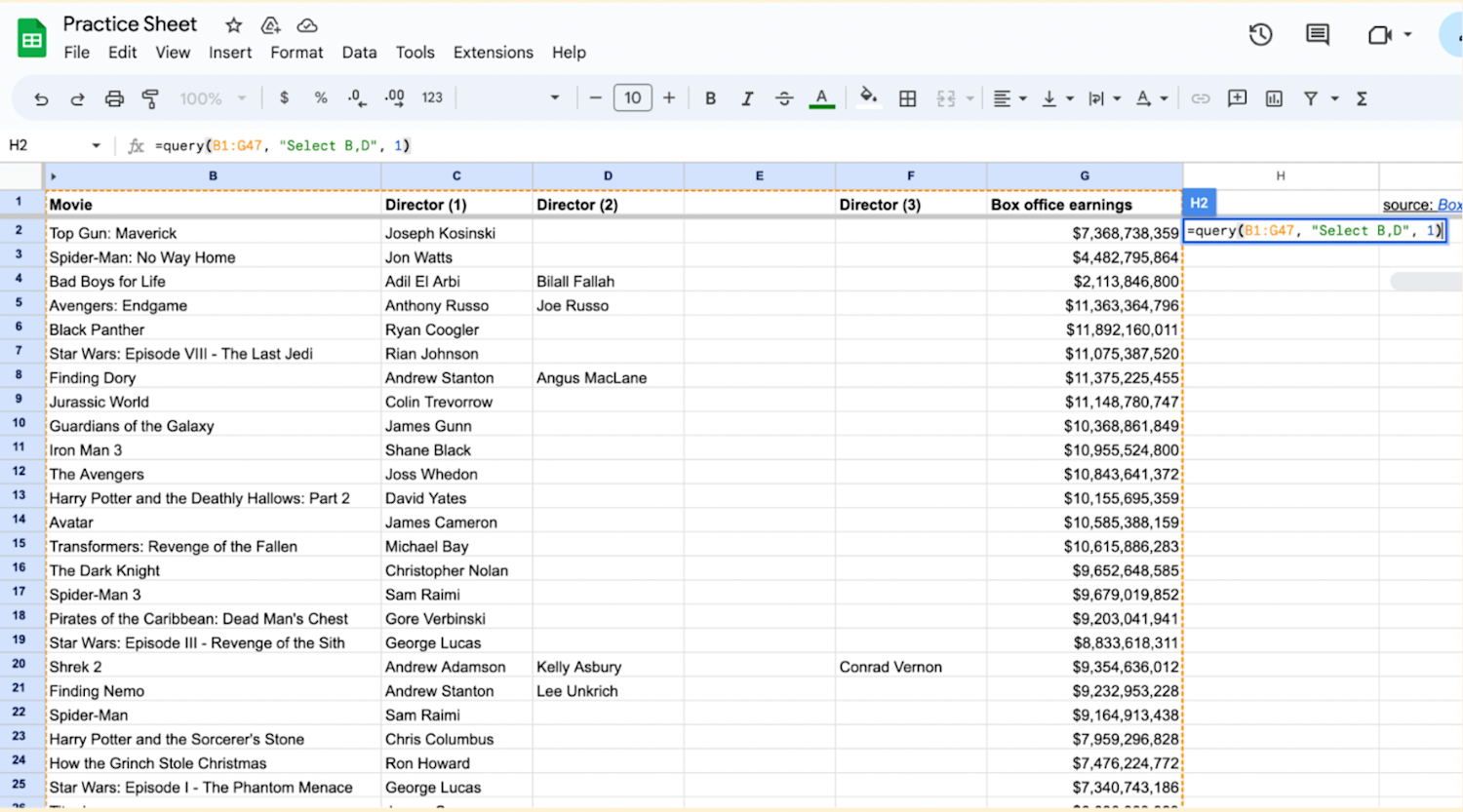Click the move to folder icon
This screenshot has width=1463, height=812.
tap(270, 25)
